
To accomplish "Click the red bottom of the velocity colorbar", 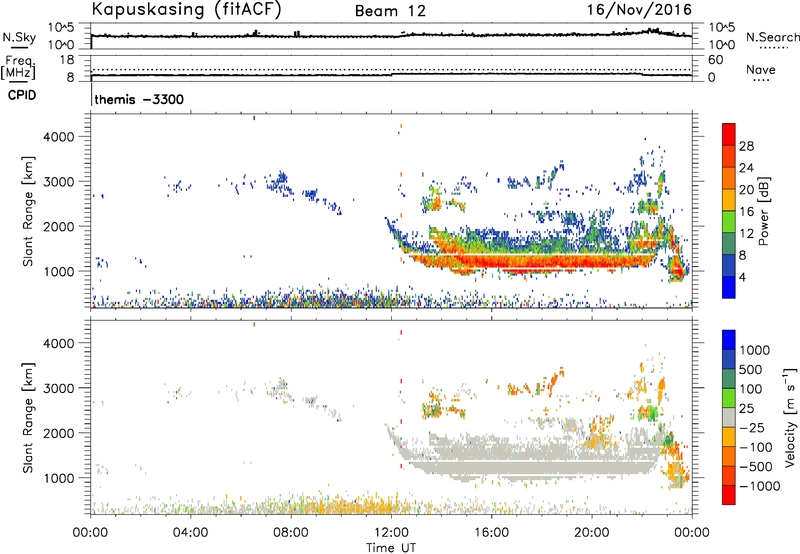I will point(729,495).
